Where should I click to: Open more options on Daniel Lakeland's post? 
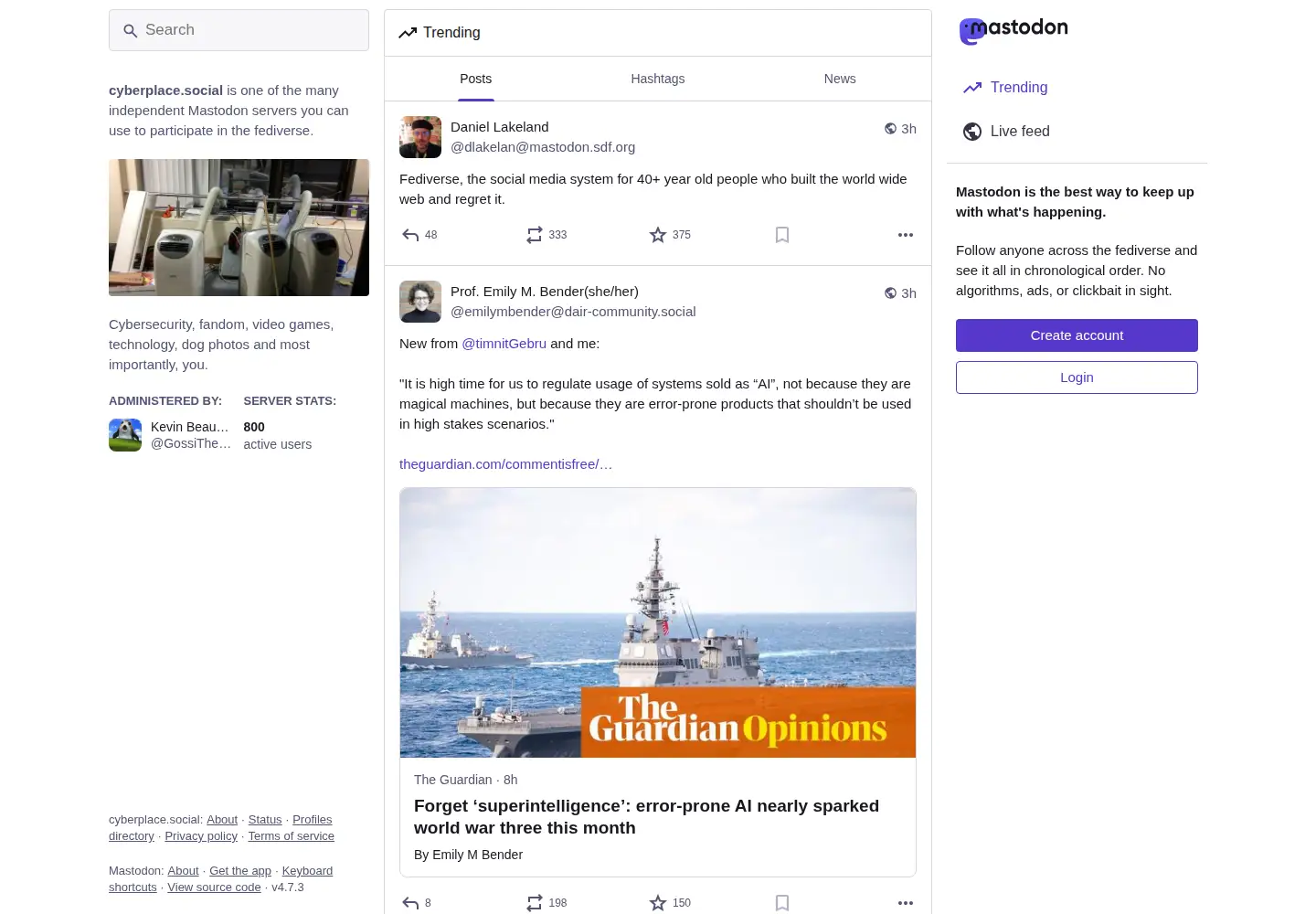click(x=906, y=235)
